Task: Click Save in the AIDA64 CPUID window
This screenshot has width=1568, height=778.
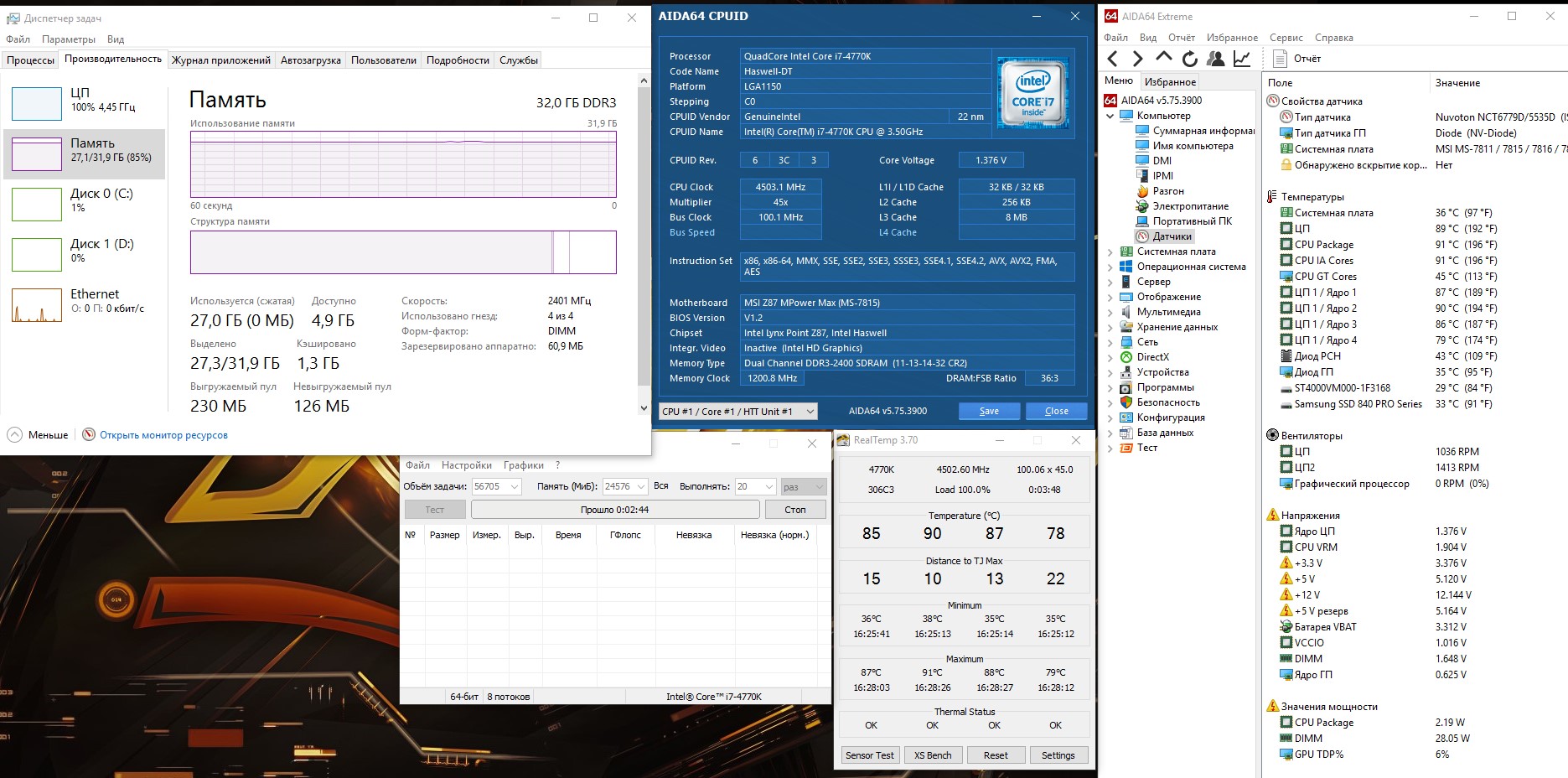Action: (989, 411)
